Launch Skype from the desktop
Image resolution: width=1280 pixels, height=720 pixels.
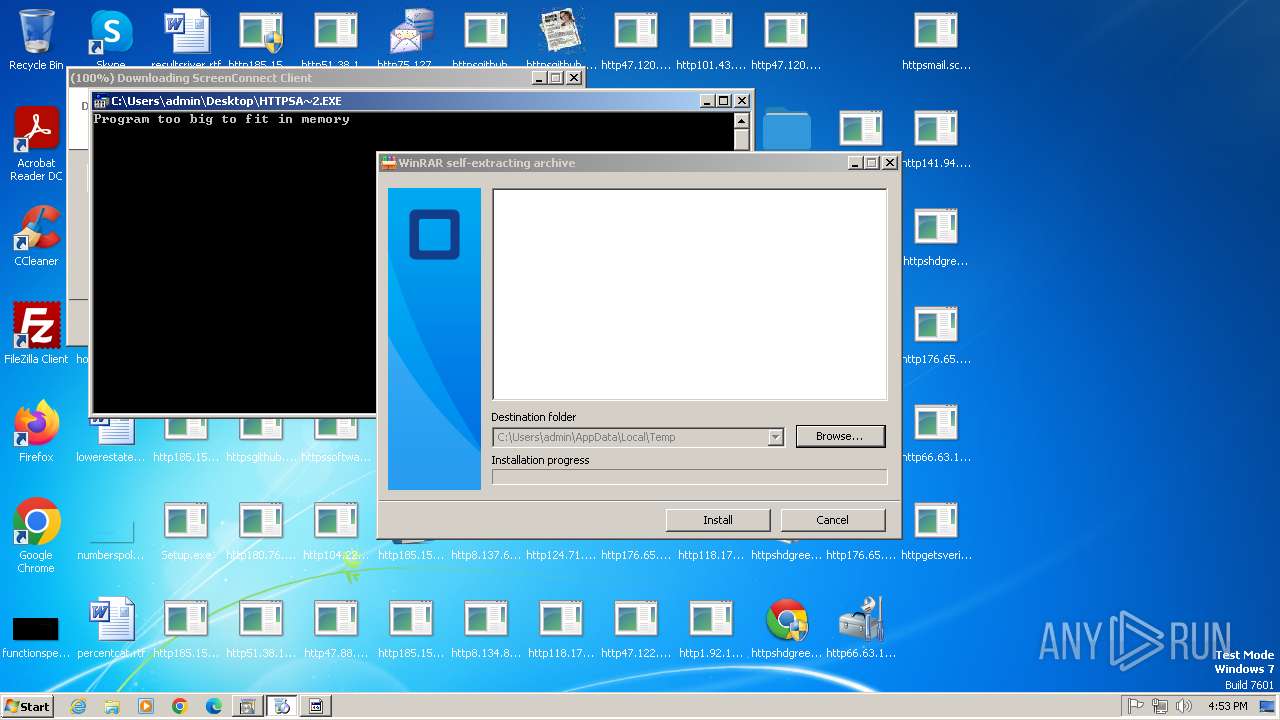click(x=111, y=40)
